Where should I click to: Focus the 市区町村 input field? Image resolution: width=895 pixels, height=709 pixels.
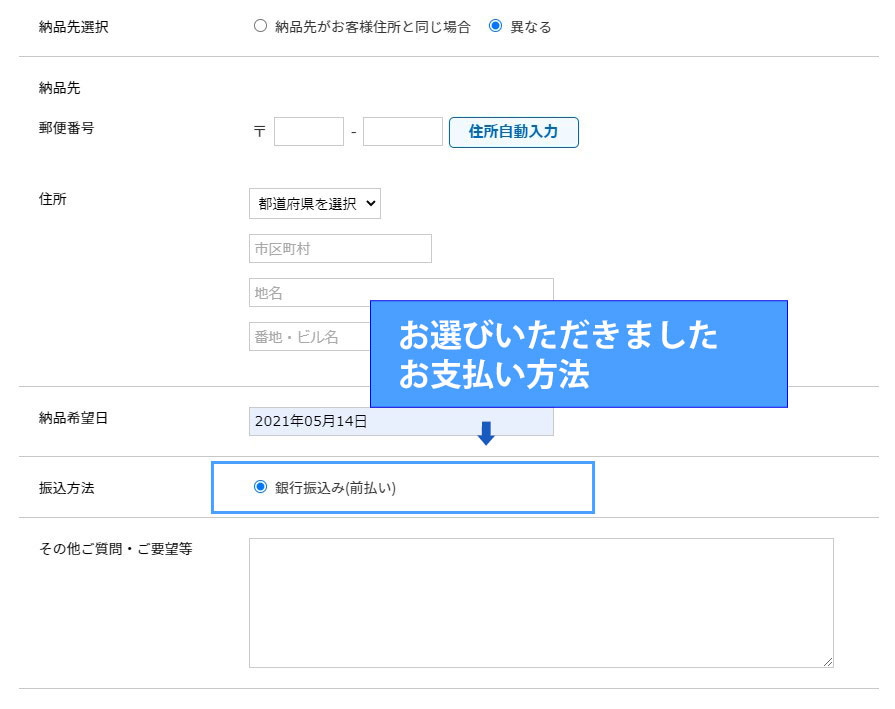pos(340,249)
